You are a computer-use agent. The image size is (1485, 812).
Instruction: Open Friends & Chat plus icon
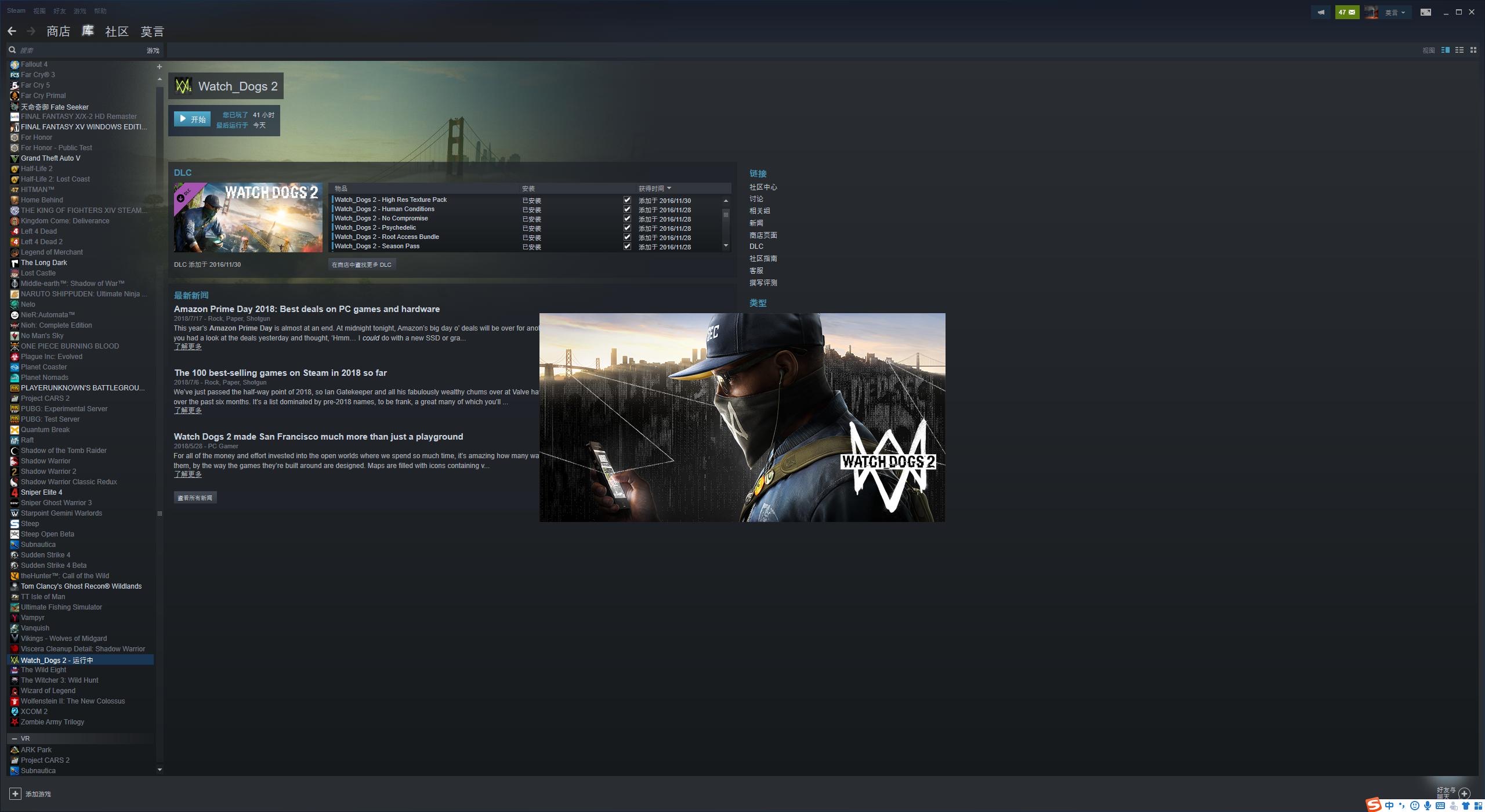click(1465, 793)
